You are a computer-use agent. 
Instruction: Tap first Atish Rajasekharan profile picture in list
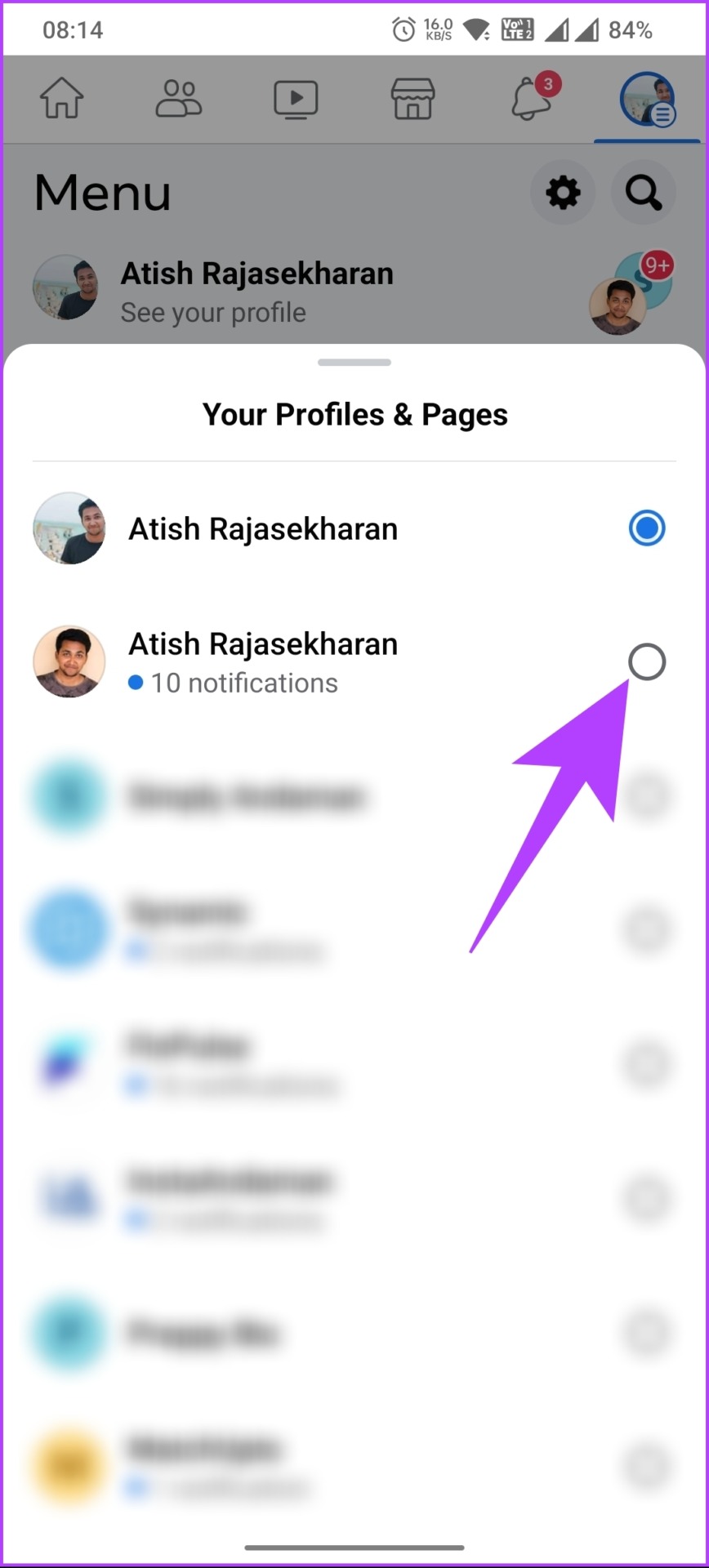(69, 528)
